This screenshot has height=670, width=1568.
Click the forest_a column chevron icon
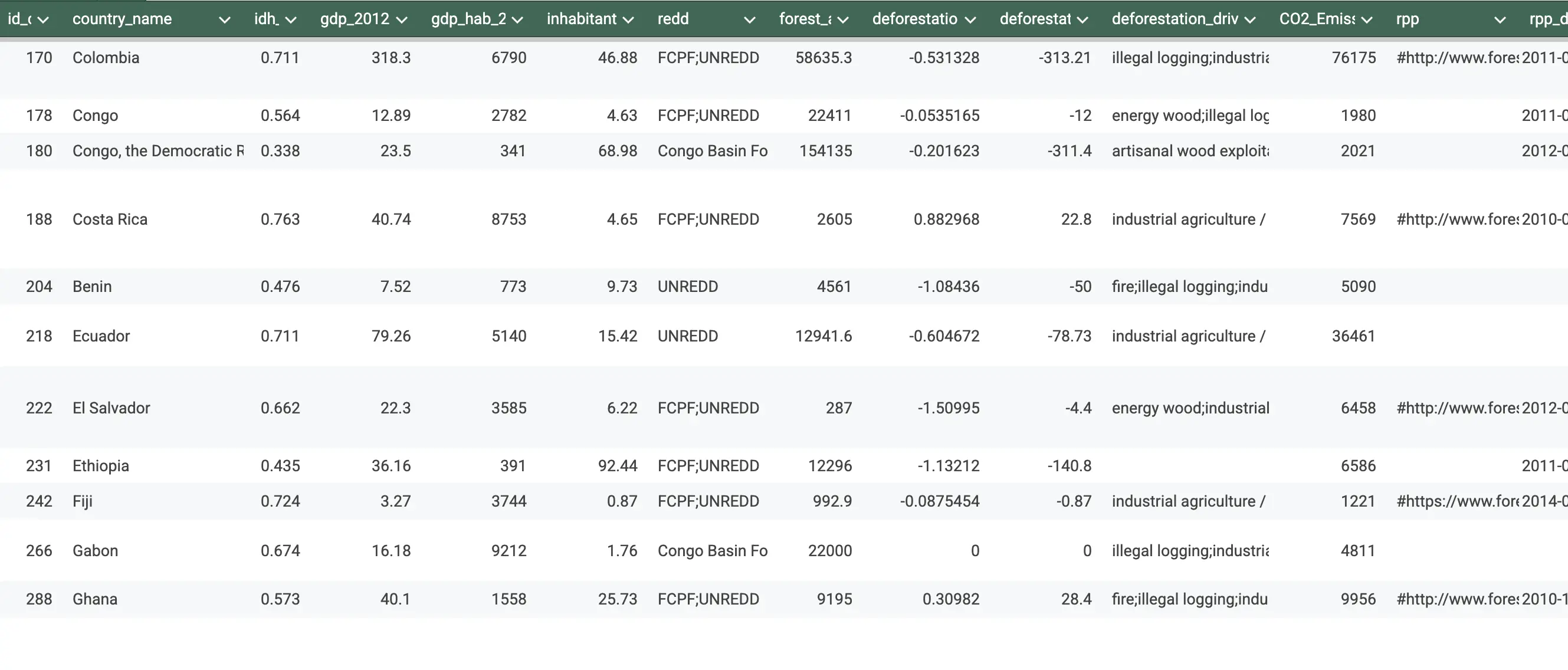pos(843,19)
